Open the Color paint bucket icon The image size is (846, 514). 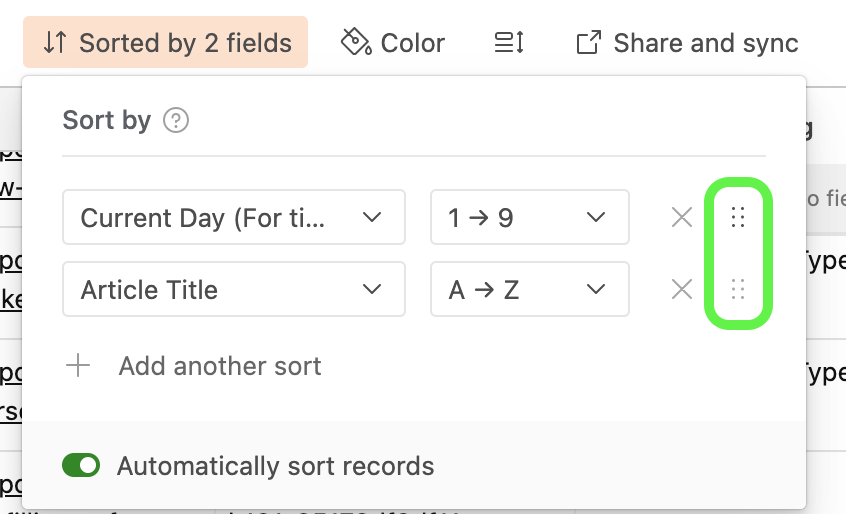[x=356, y=42]
